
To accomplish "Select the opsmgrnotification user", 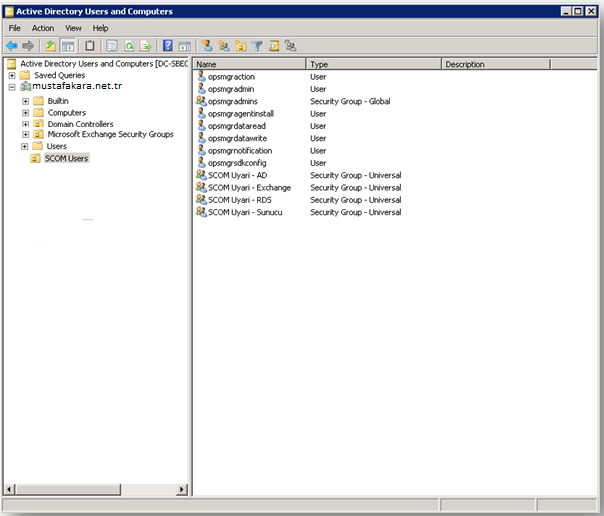I will point(240,151).
